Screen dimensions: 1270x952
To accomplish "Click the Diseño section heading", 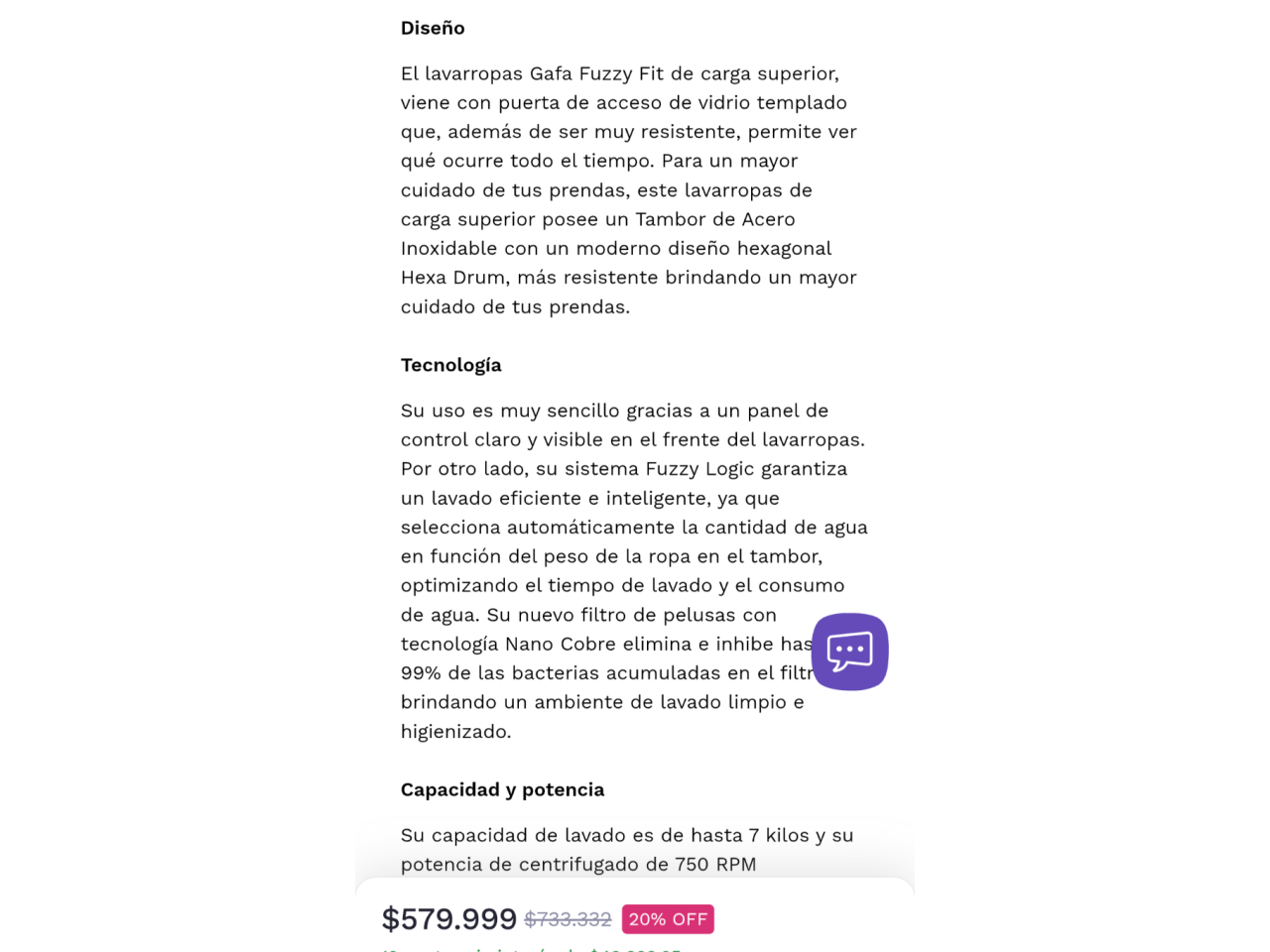I will click(x=433, y=28).
